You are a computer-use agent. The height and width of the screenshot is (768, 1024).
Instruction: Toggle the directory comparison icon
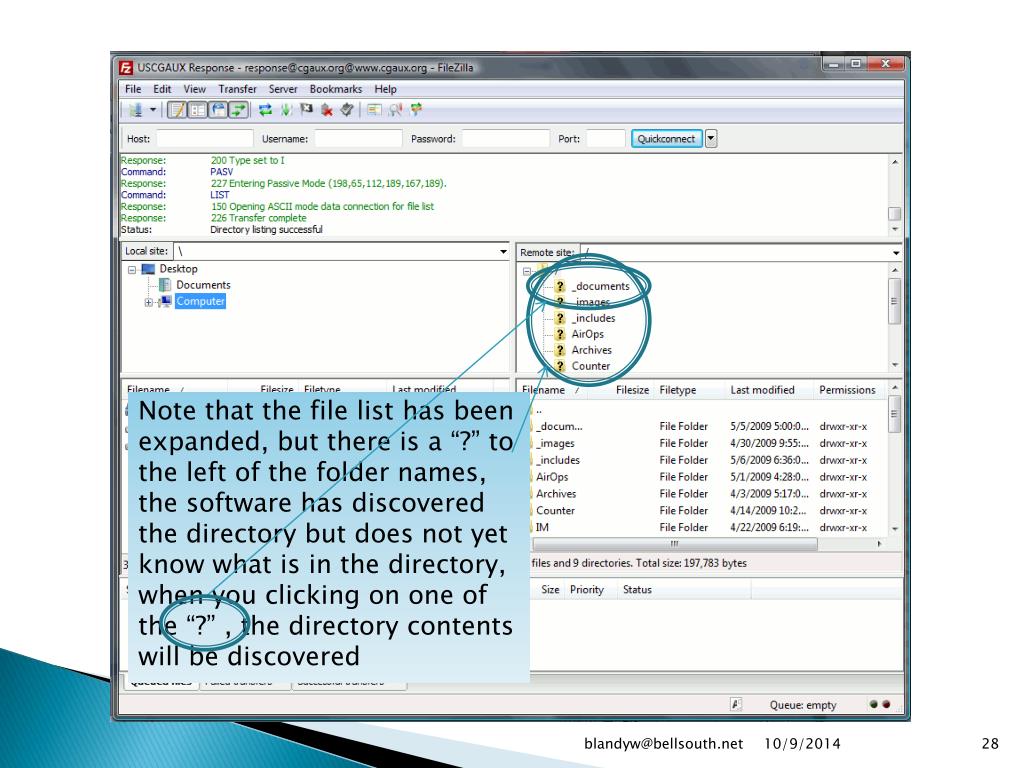(395, 110)
